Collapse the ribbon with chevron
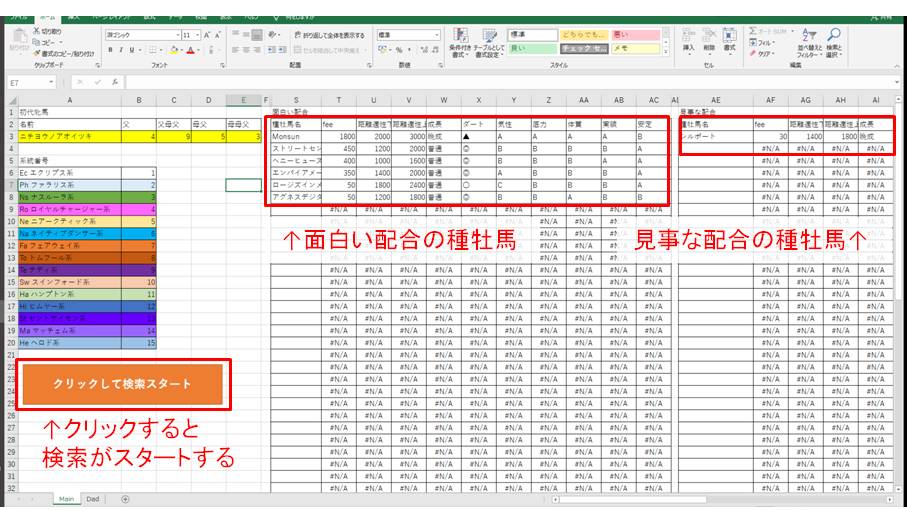Viewport: 907px width, 510px height. pyautogui.click(x=898, y=66)
